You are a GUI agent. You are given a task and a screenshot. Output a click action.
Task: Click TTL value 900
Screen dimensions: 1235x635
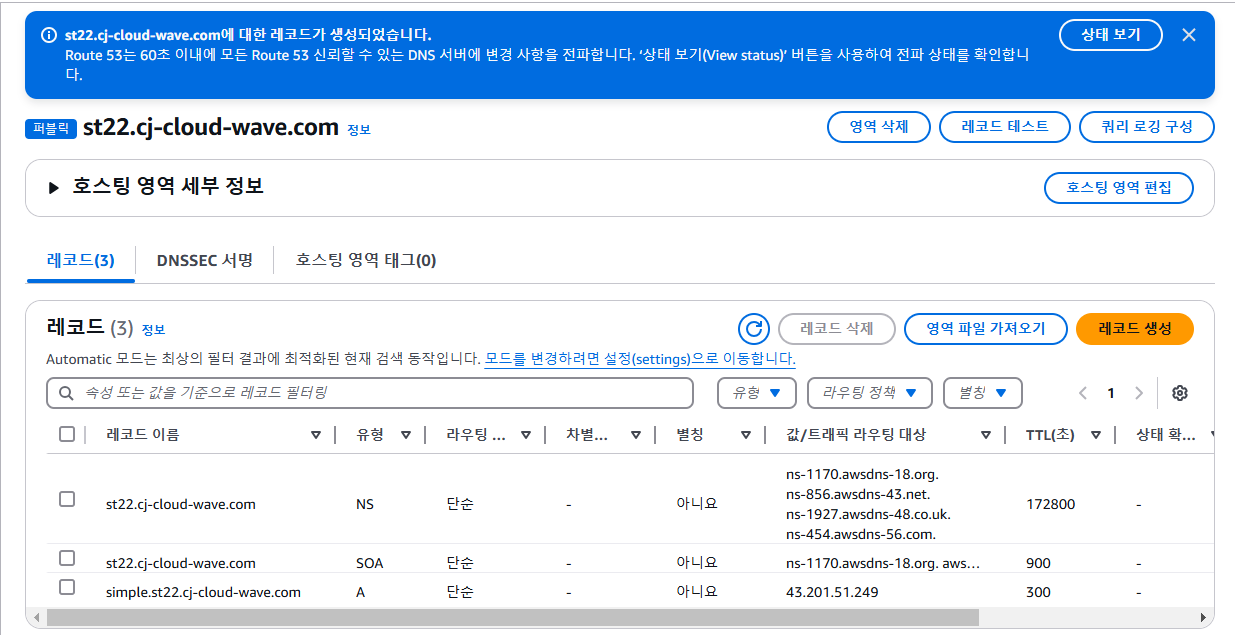pyautogui.click(x=1038, y=563)
